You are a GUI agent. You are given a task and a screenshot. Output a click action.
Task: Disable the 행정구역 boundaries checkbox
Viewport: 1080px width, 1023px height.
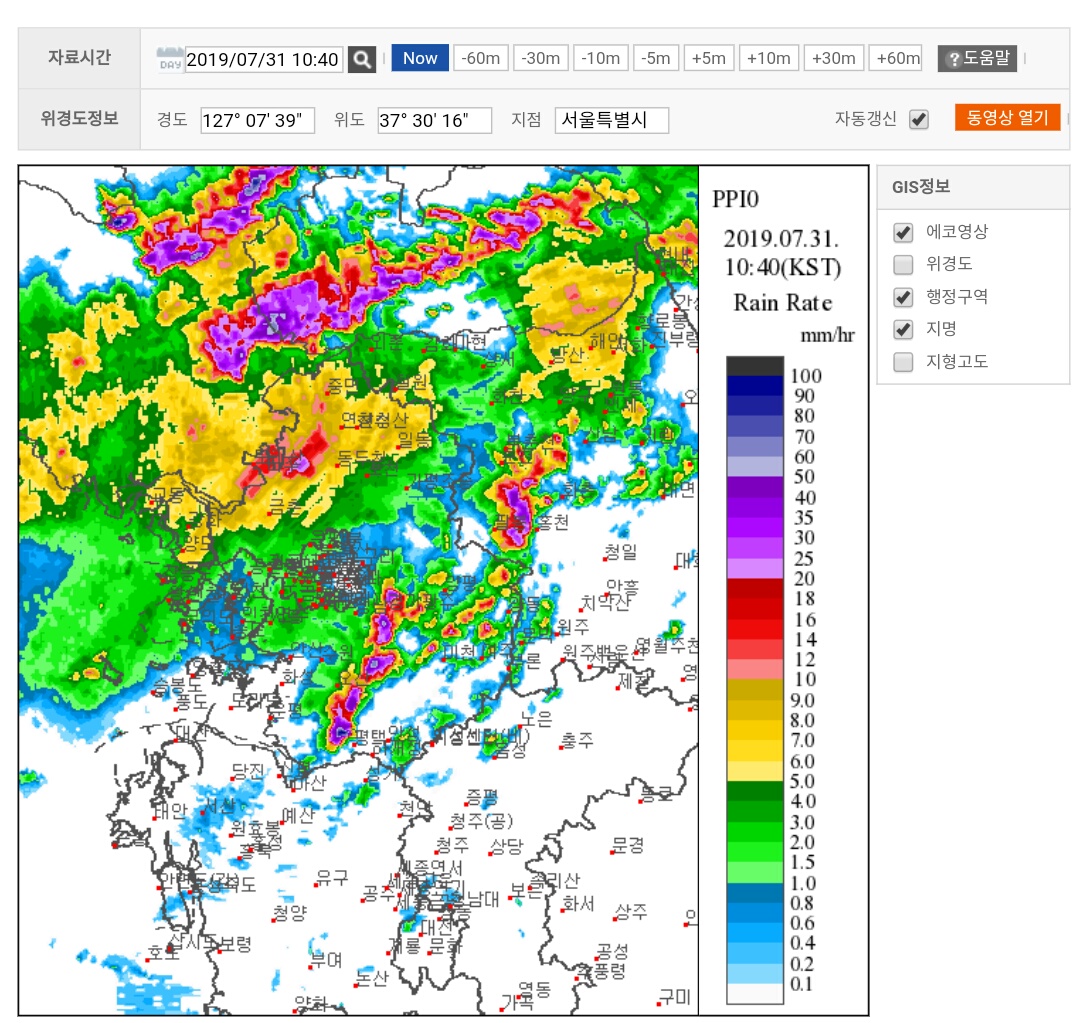[904, 297]
